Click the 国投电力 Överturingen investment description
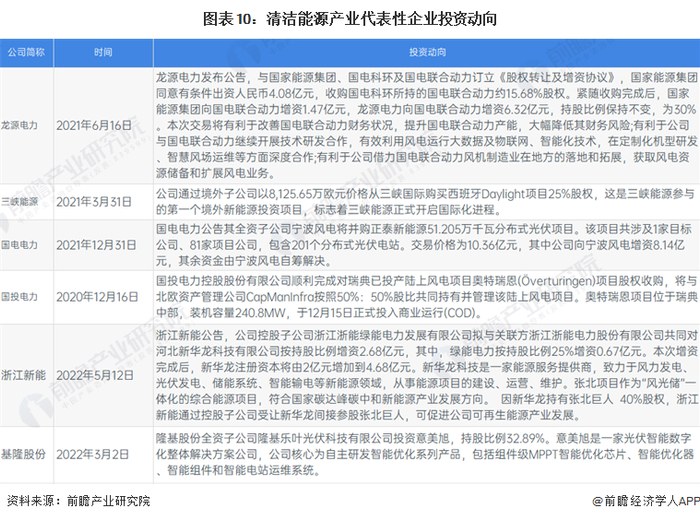700x520 pixels. [426, 297]
